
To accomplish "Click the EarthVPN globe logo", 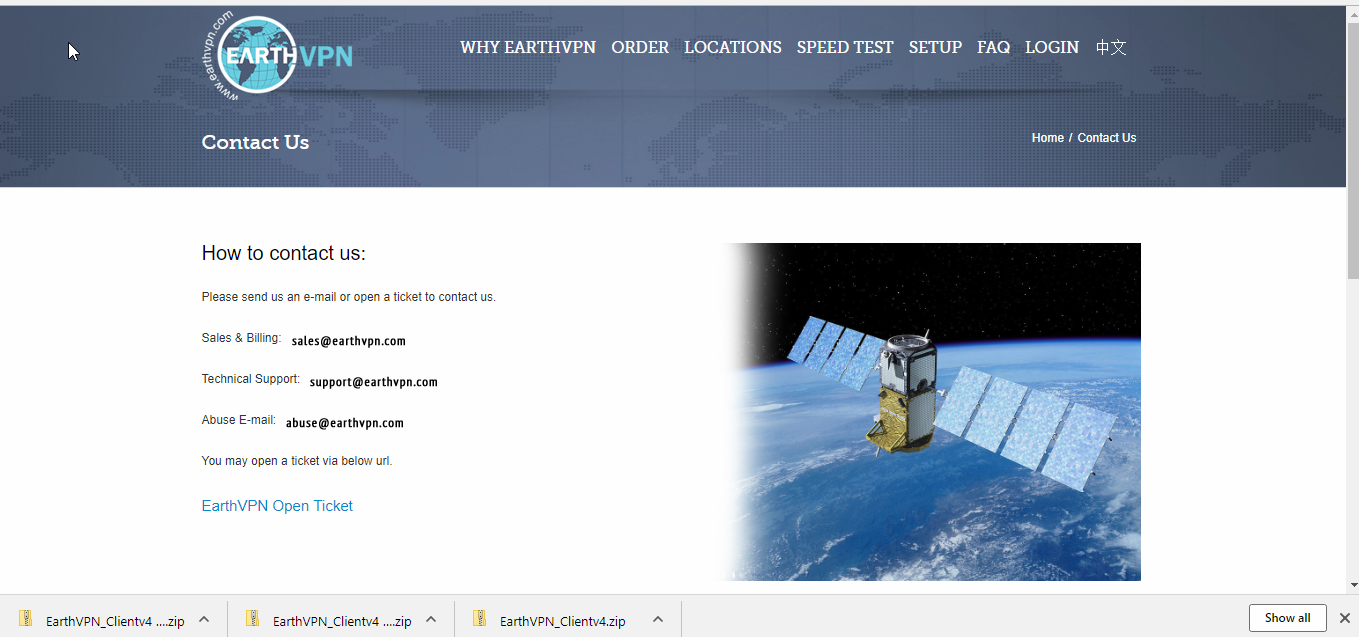I will [x=277, y=56].
